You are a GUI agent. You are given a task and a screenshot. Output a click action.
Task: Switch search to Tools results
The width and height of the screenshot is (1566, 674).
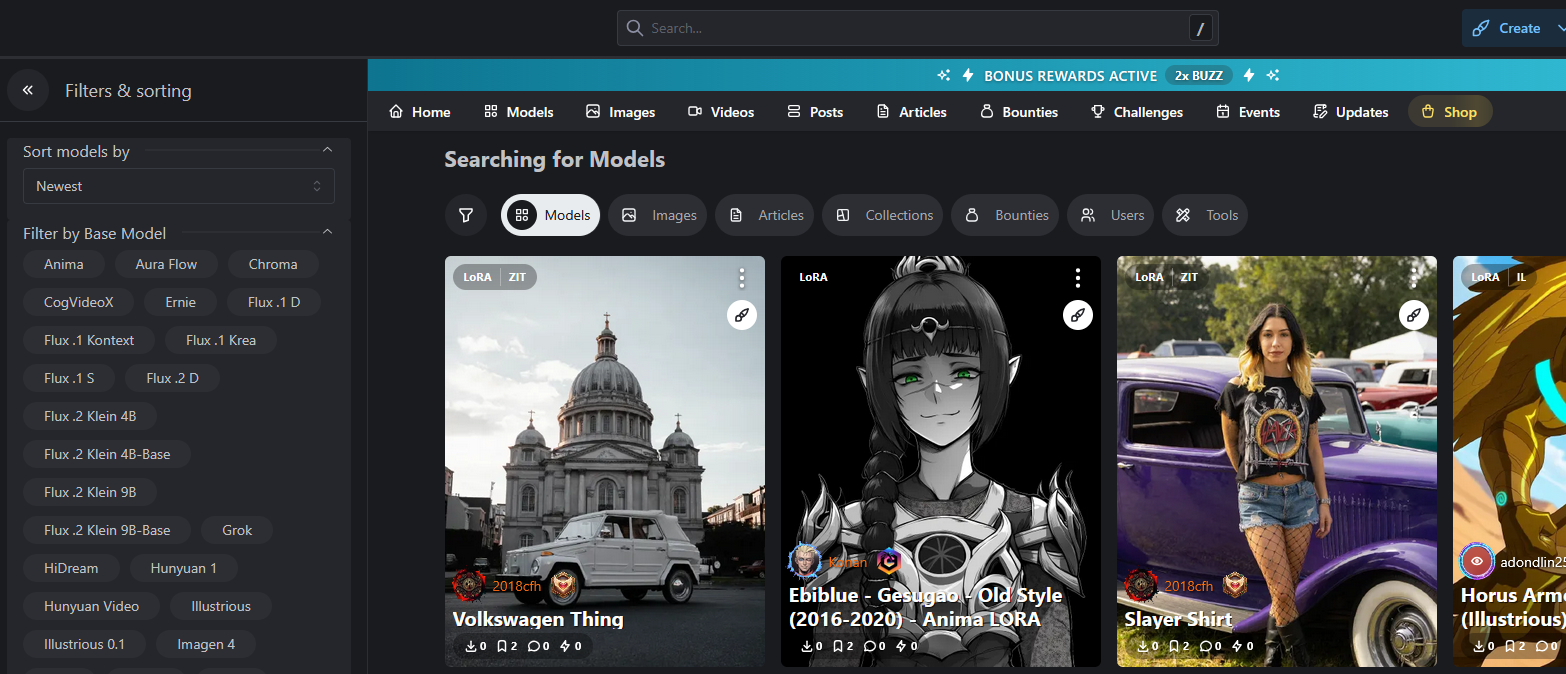(1205, 215)
